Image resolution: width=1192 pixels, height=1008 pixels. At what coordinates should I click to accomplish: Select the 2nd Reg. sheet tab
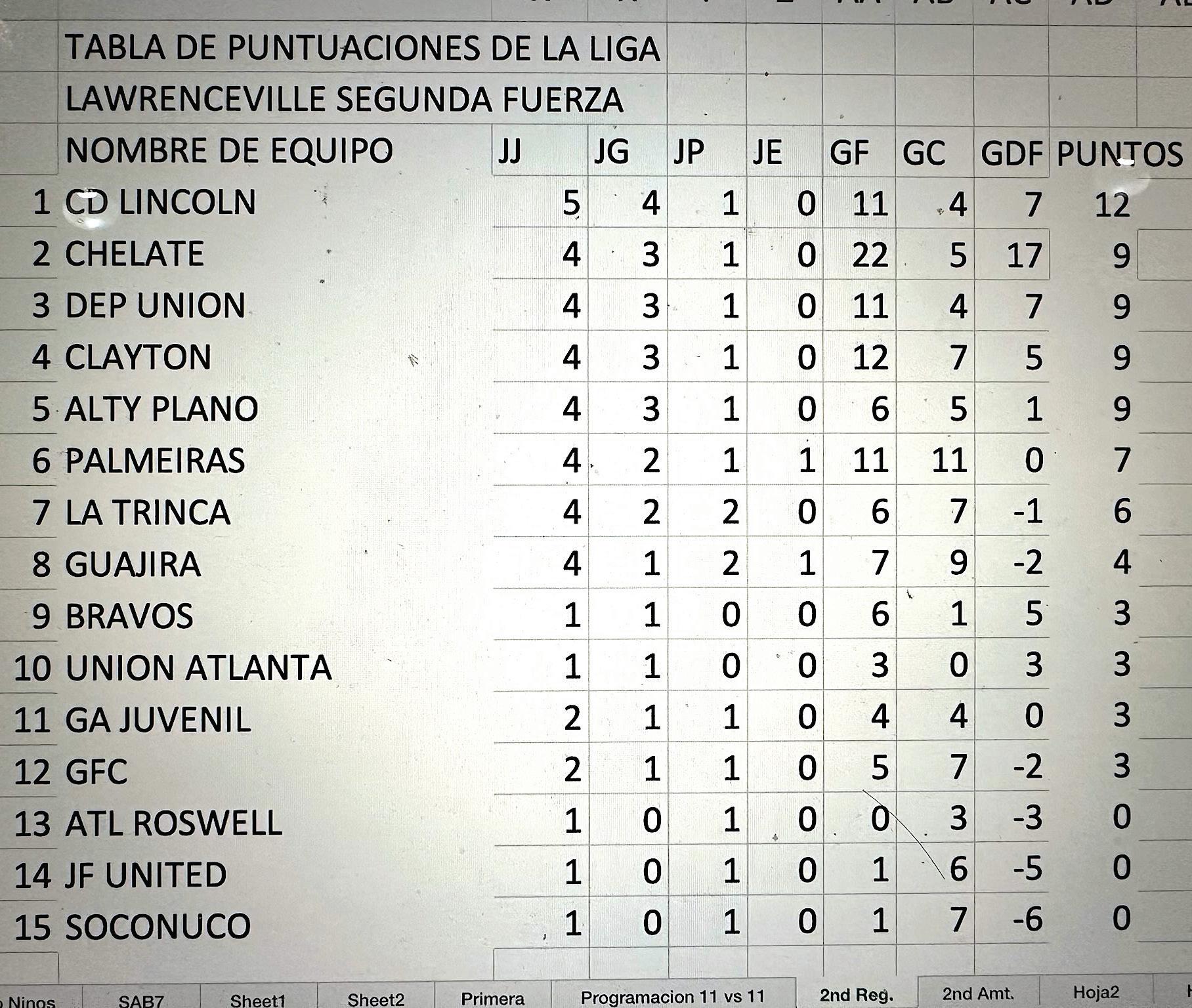(x=857, y=994)
